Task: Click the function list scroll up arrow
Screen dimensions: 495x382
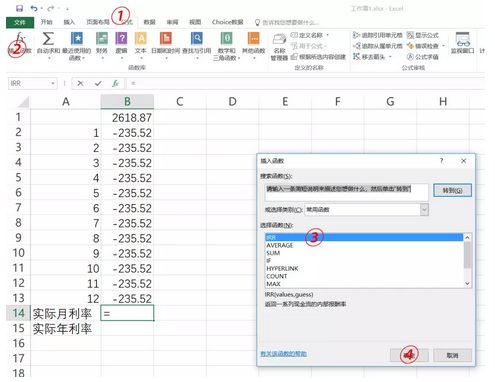Action: [467, 237]
